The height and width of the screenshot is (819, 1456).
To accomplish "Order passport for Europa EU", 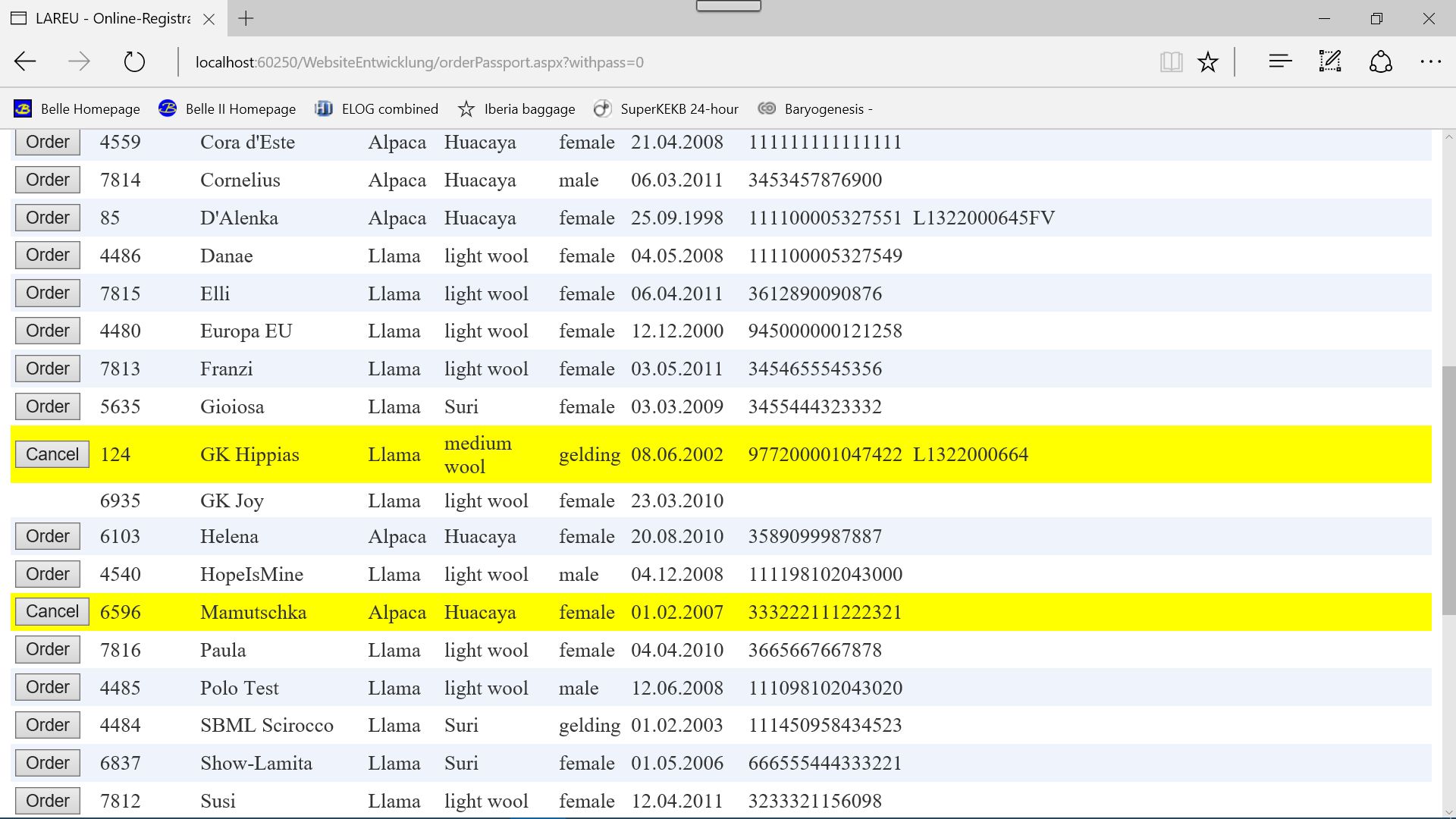I will coord(48,331).
